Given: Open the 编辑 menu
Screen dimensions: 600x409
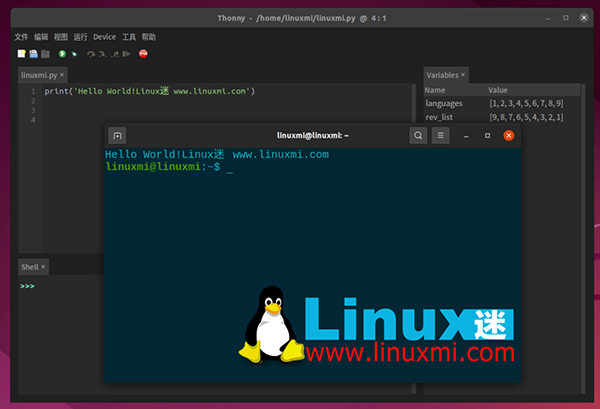Looking at the screenshot, I should [41, 37].
